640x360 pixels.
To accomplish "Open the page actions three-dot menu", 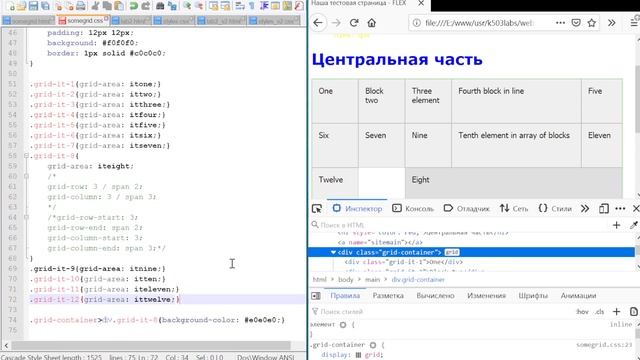I will 560,23.
